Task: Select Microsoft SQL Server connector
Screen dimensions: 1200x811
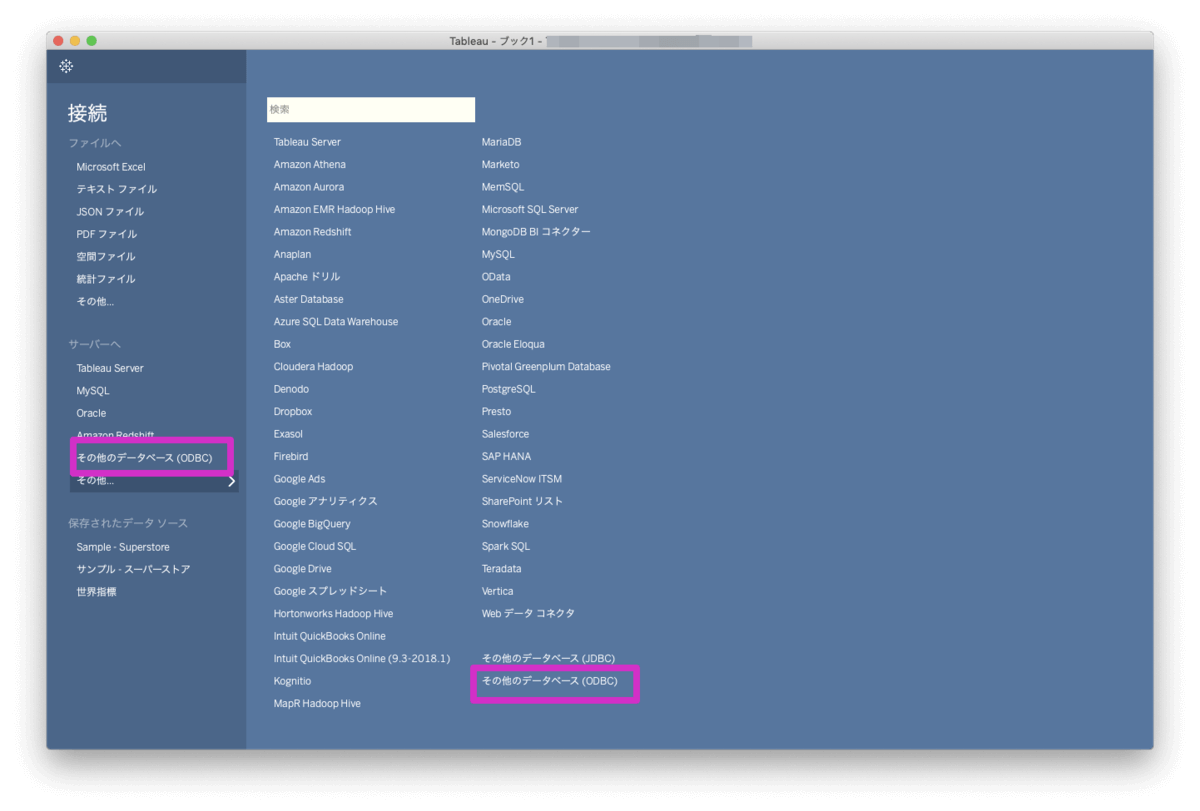Action: [x=530, y=209]
